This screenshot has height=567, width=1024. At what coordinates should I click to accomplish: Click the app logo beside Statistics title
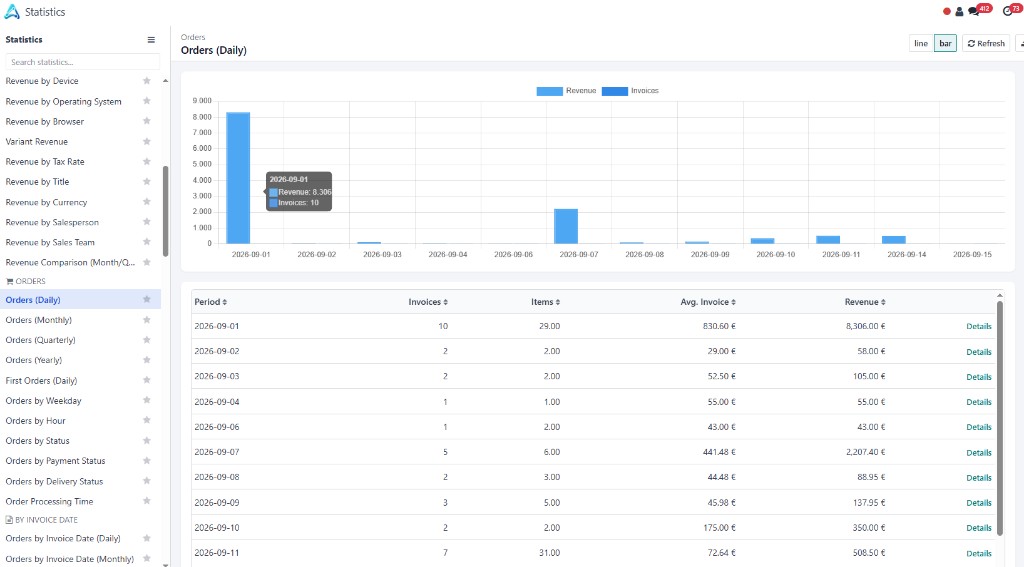pyautogui.click(x=12, y=12)
